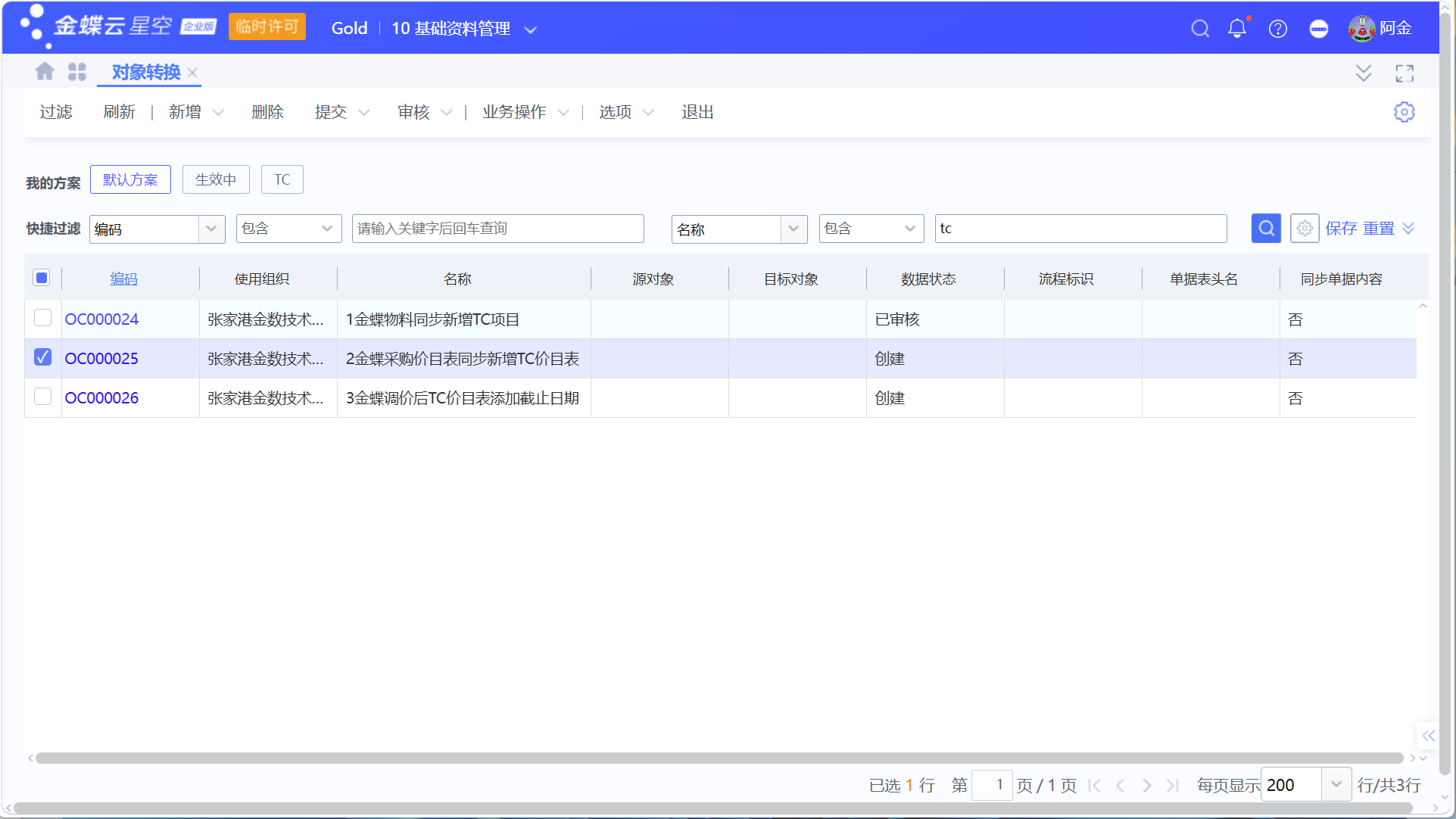The image size is (1456, 819).
Task: Open filter settings gear next to search
Action: point(1305,229)
